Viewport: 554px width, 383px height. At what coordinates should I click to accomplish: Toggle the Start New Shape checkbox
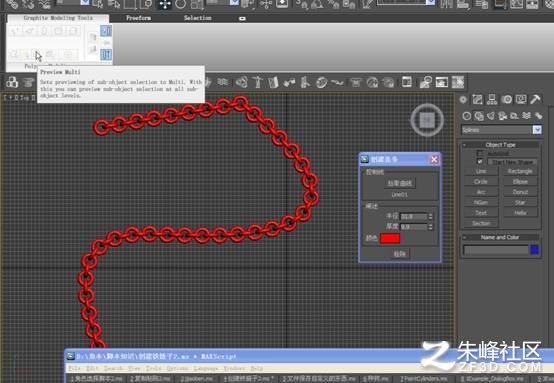[x=480, y=162]
